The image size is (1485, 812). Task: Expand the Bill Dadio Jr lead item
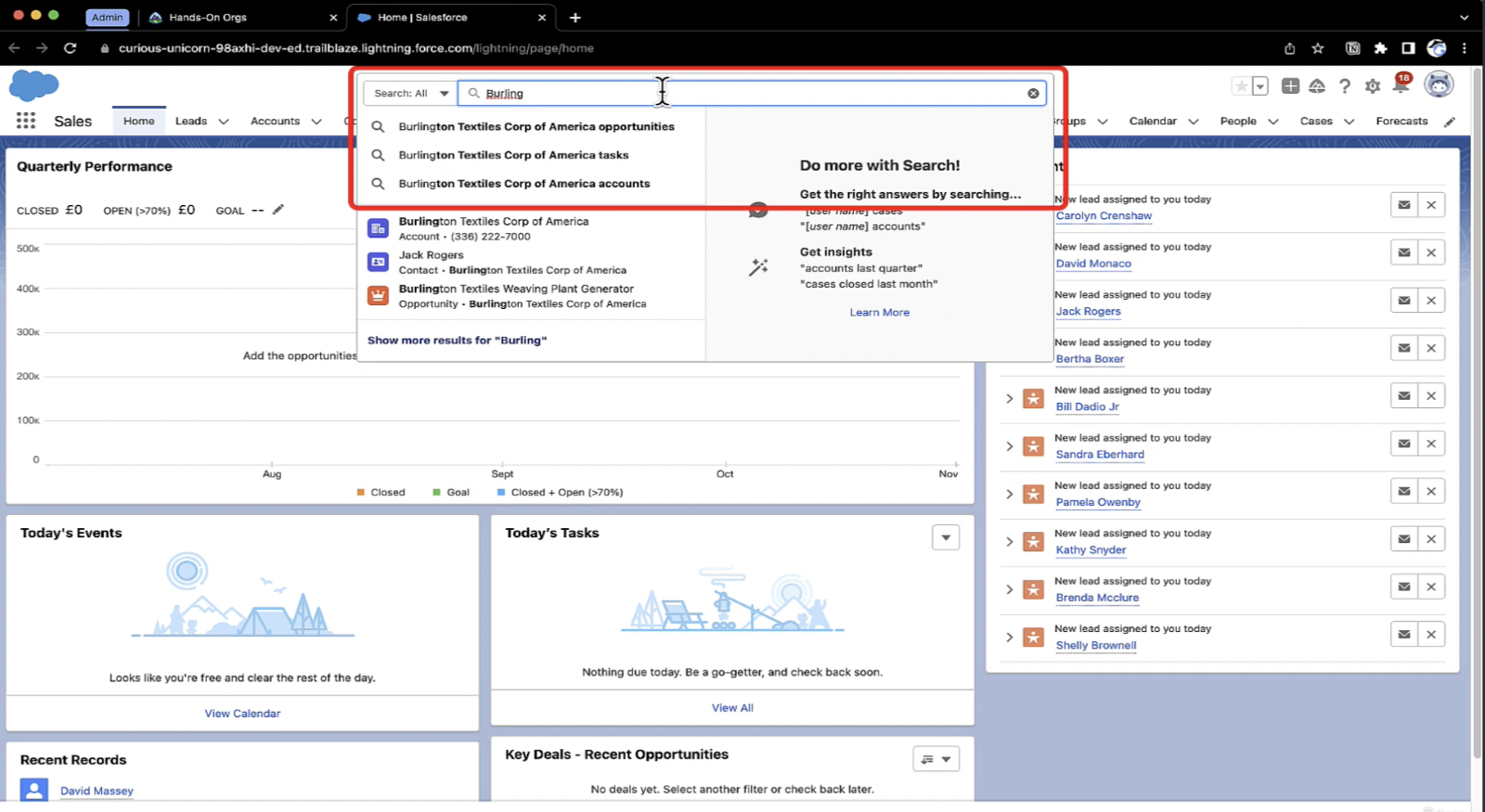coord(1010,399)
